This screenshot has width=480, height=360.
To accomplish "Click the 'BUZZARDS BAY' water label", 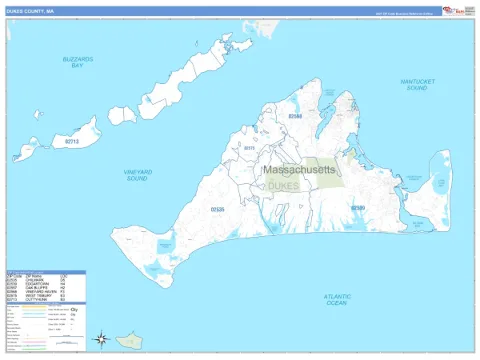I will (78, 62).
